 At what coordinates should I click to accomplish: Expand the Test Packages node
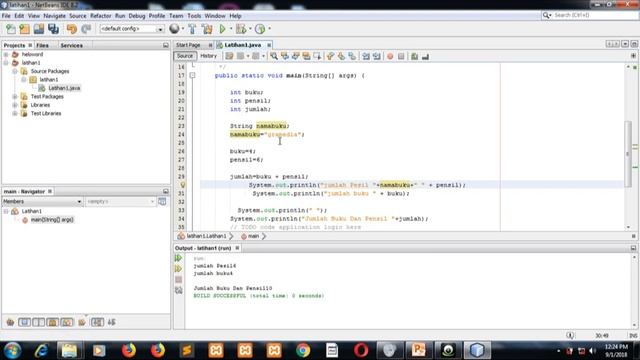coord(15,97)
